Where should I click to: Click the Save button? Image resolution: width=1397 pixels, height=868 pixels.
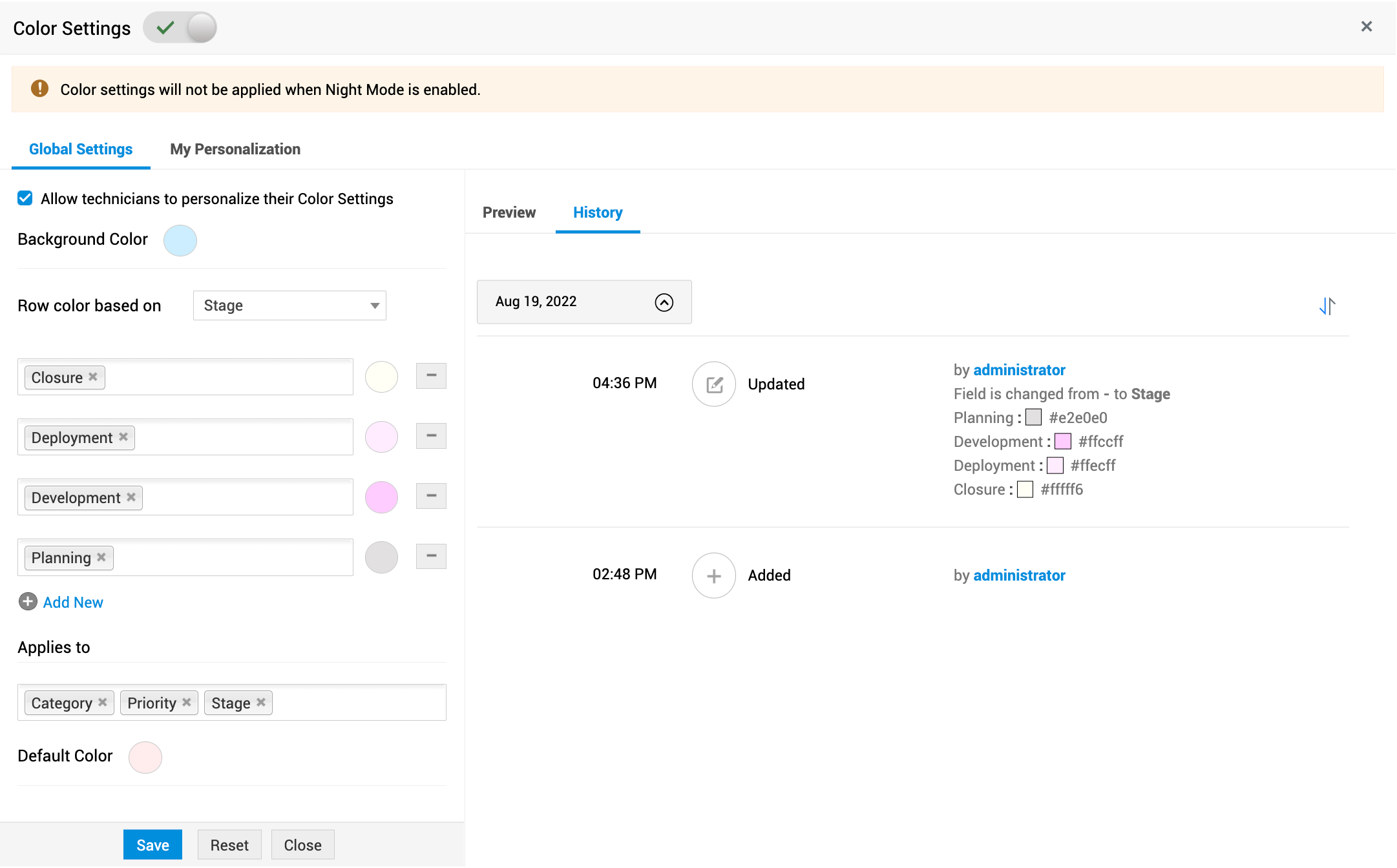pos(152,845)
